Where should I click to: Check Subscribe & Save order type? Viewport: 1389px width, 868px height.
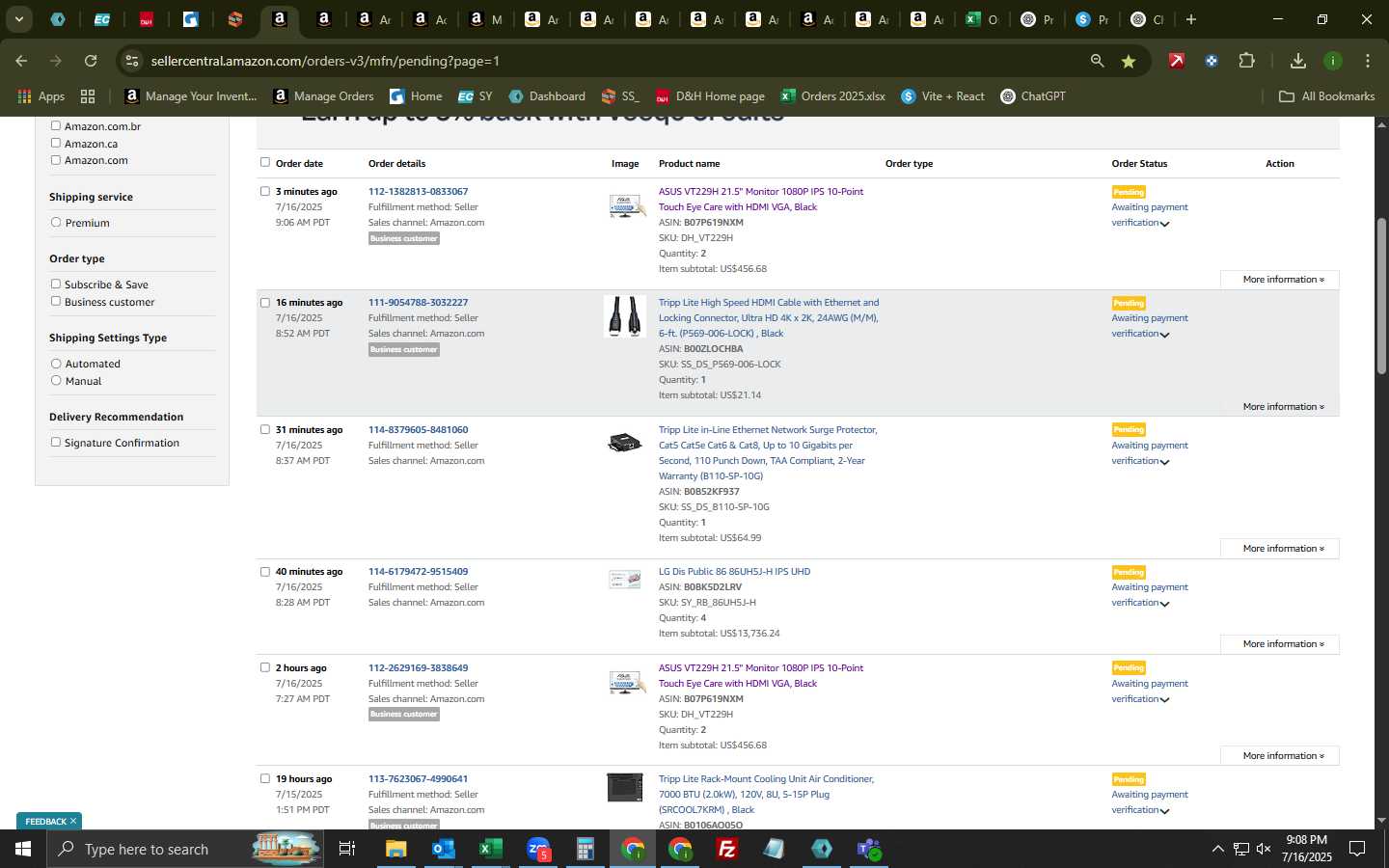56,284
